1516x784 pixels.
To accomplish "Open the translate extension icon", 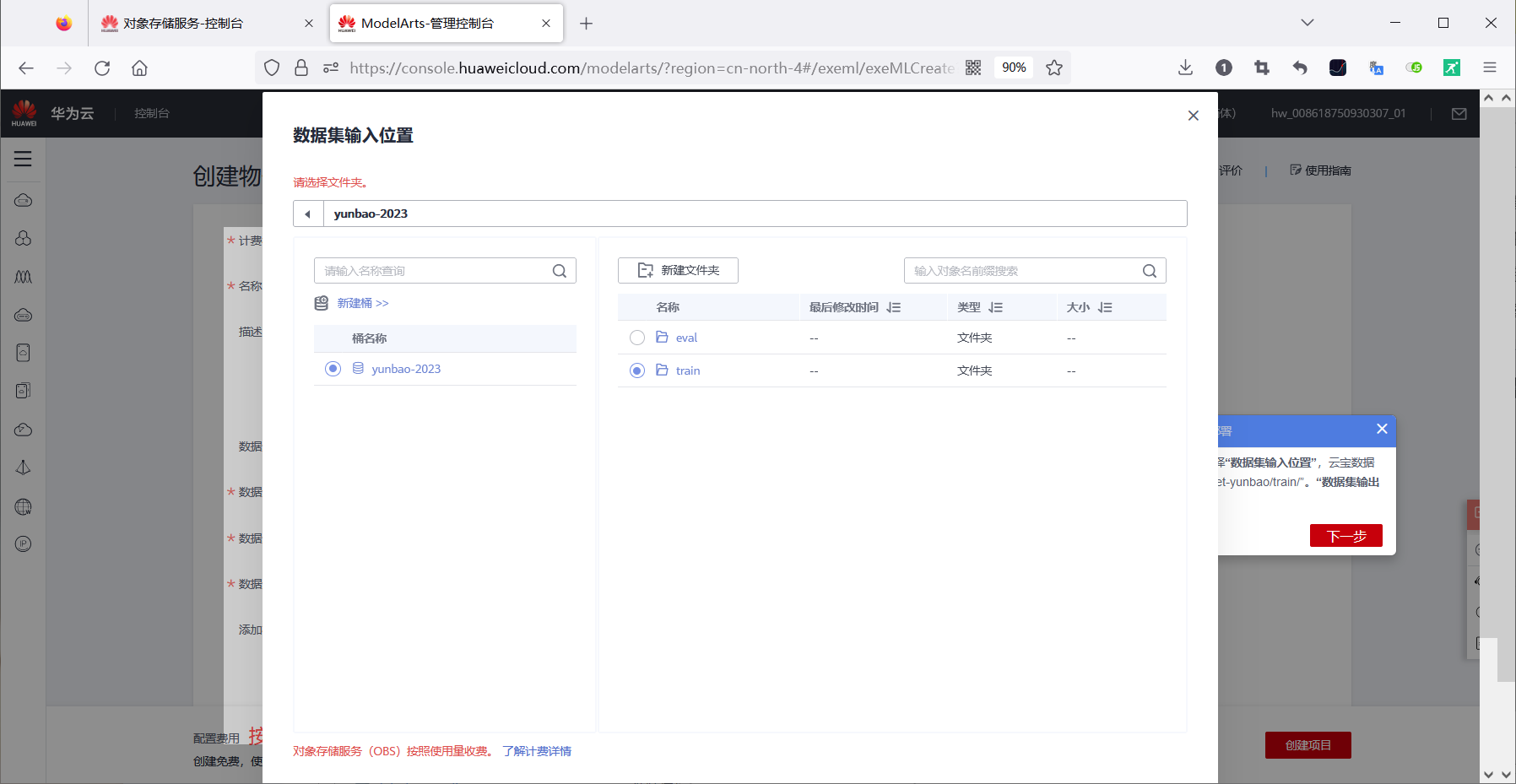I will [x=1376, y=68].
